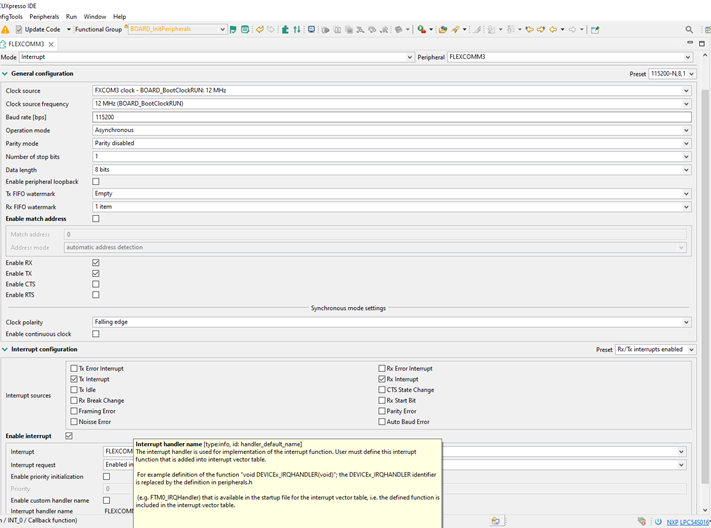Click the yellow back navigation arrow
711x528 pixels.
tap(553, 29)
